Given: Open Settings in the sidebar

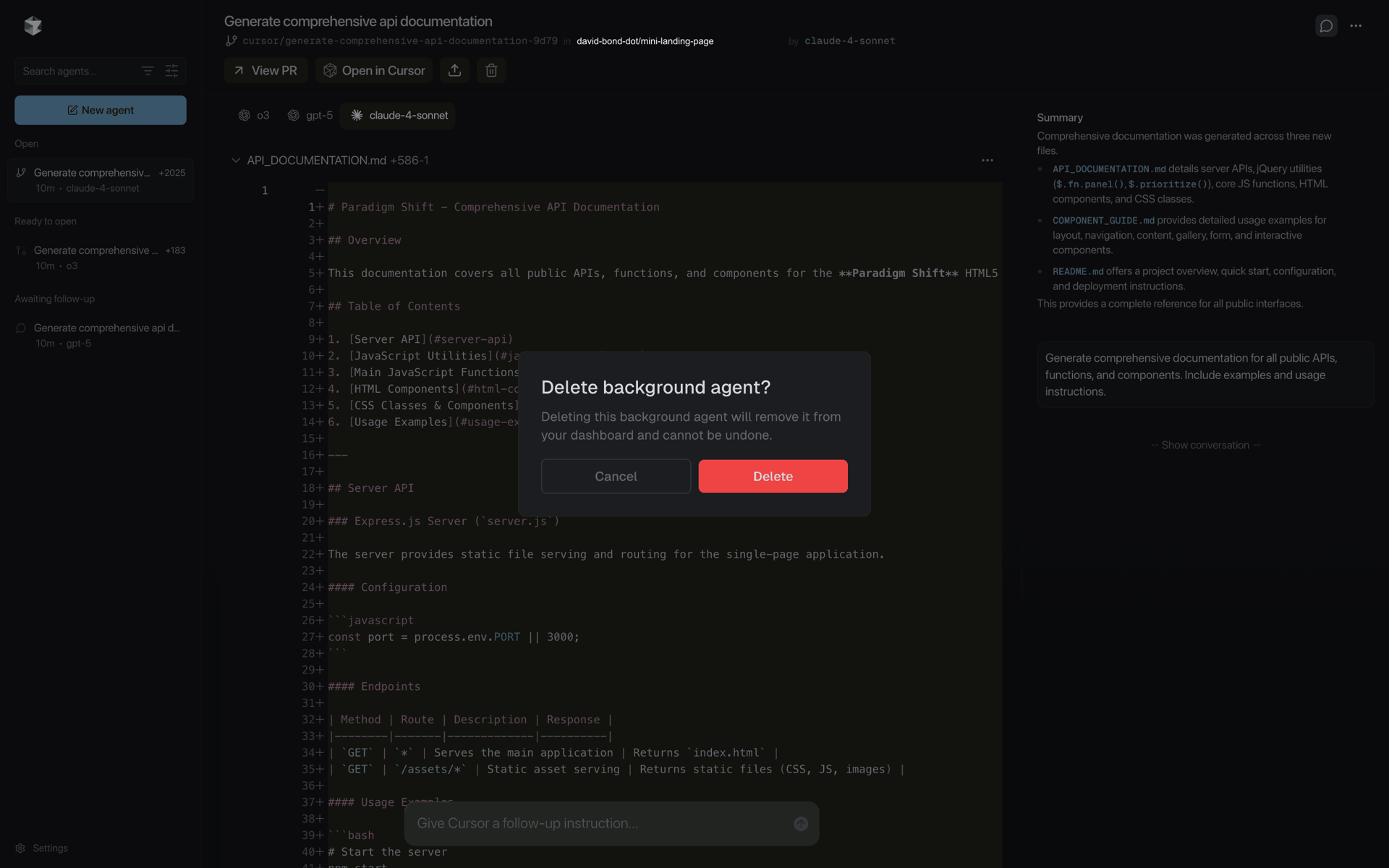Looking at the screenshot, I should [42, 848].
